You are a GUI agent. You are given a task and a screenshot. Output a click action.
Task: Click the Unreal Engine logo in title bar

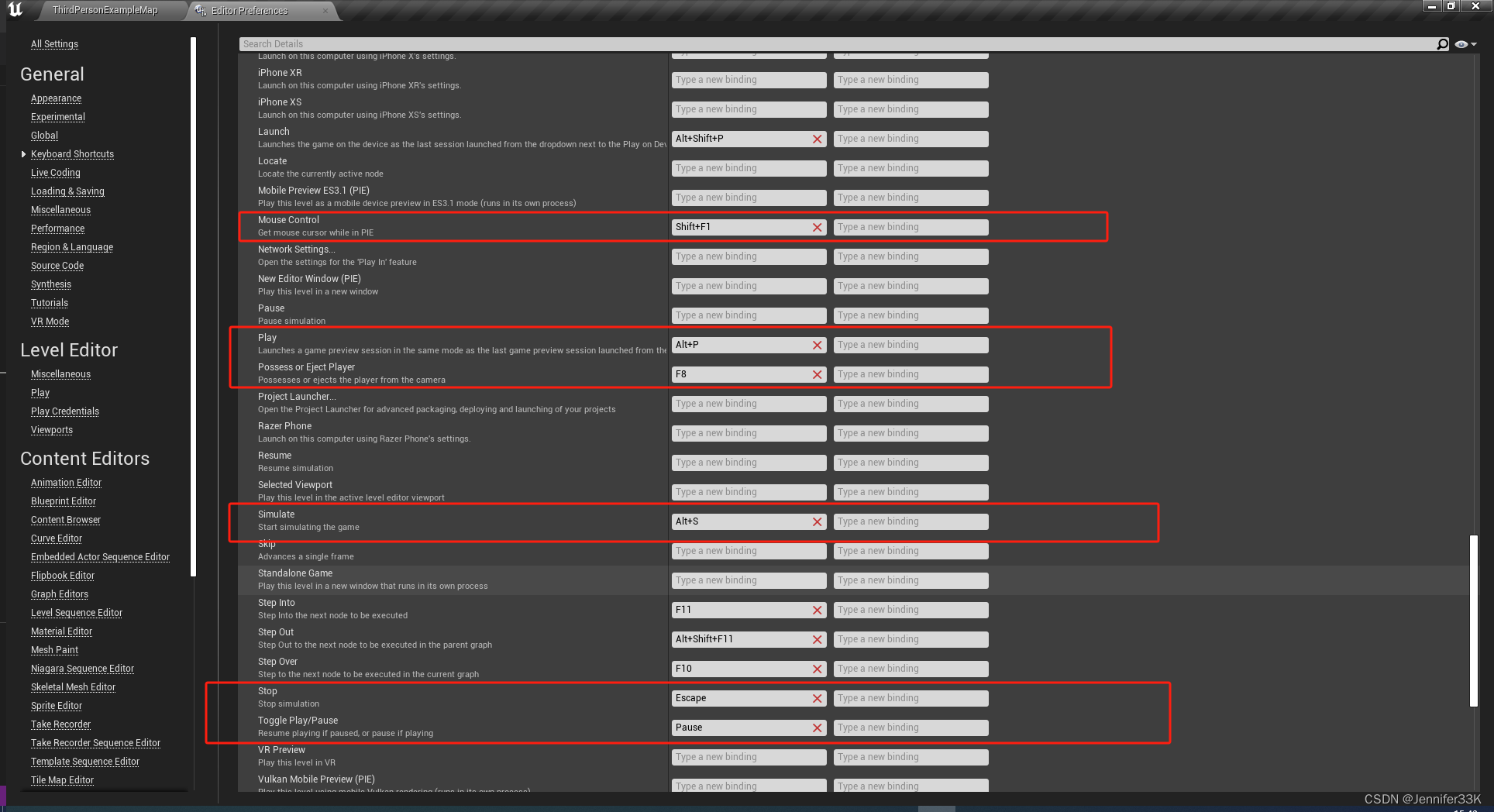tap(17, 10)
